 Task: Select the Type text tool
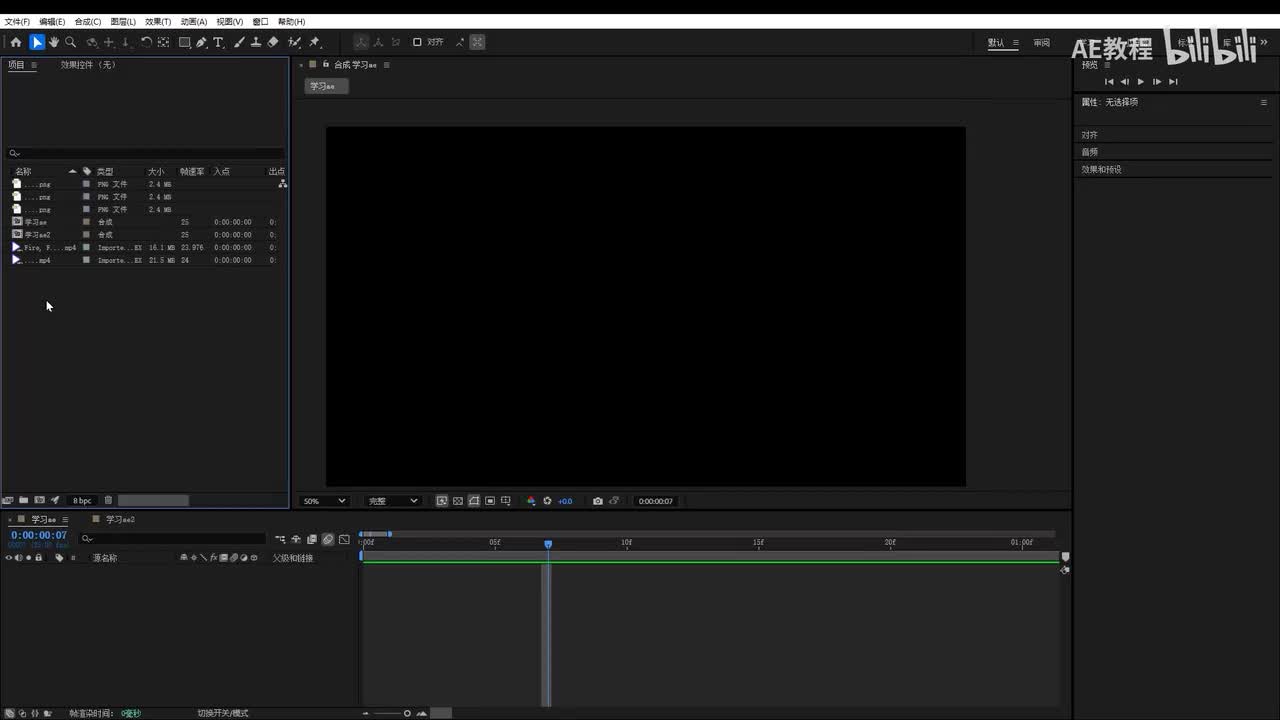(218, 42)
